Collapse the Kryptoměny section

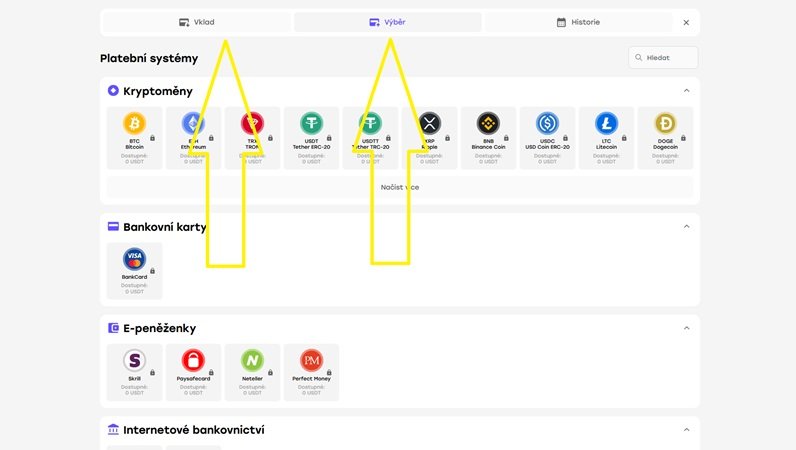tap(686, 90)
